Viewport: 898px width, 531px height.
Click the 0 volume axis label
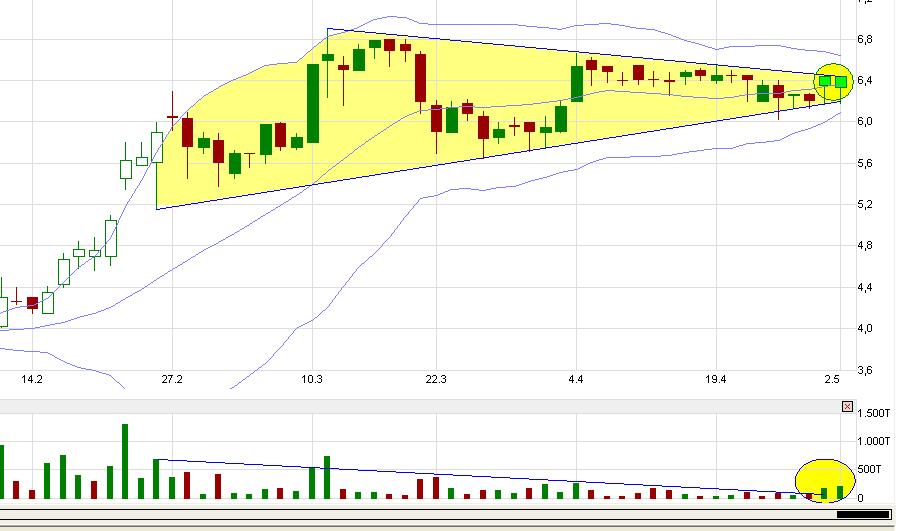[x=860, y=498]
